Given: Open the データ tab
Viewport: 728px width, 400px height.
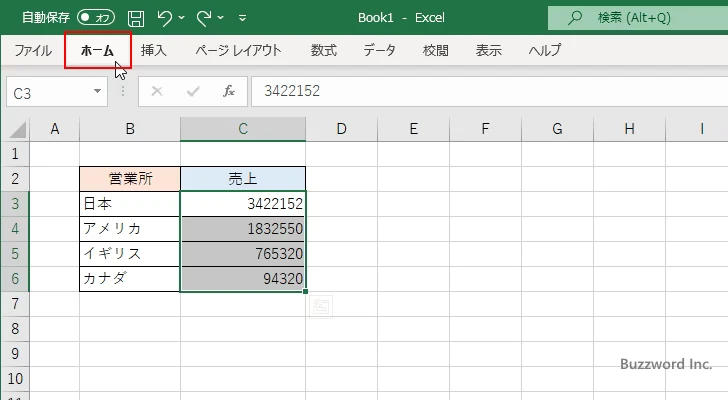Looking at the screenshot, I should [379, 50].
